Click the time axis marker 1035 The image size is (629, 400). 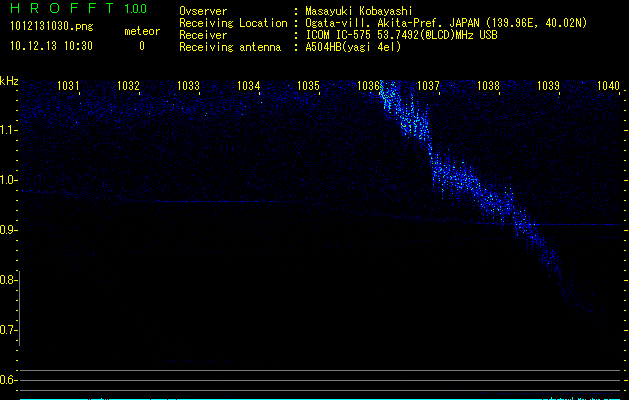[308, 85]
